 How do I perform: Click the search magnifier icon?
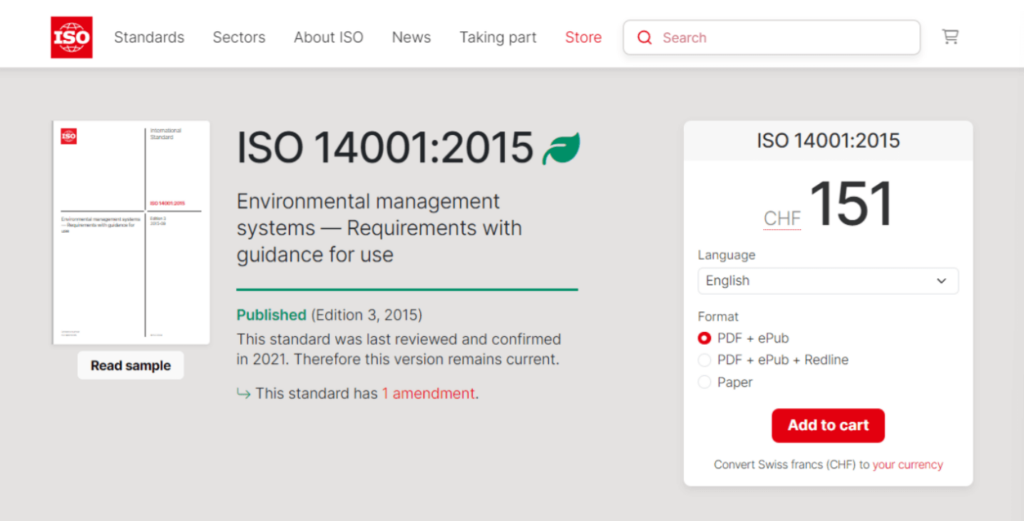(x=645, y=37)
